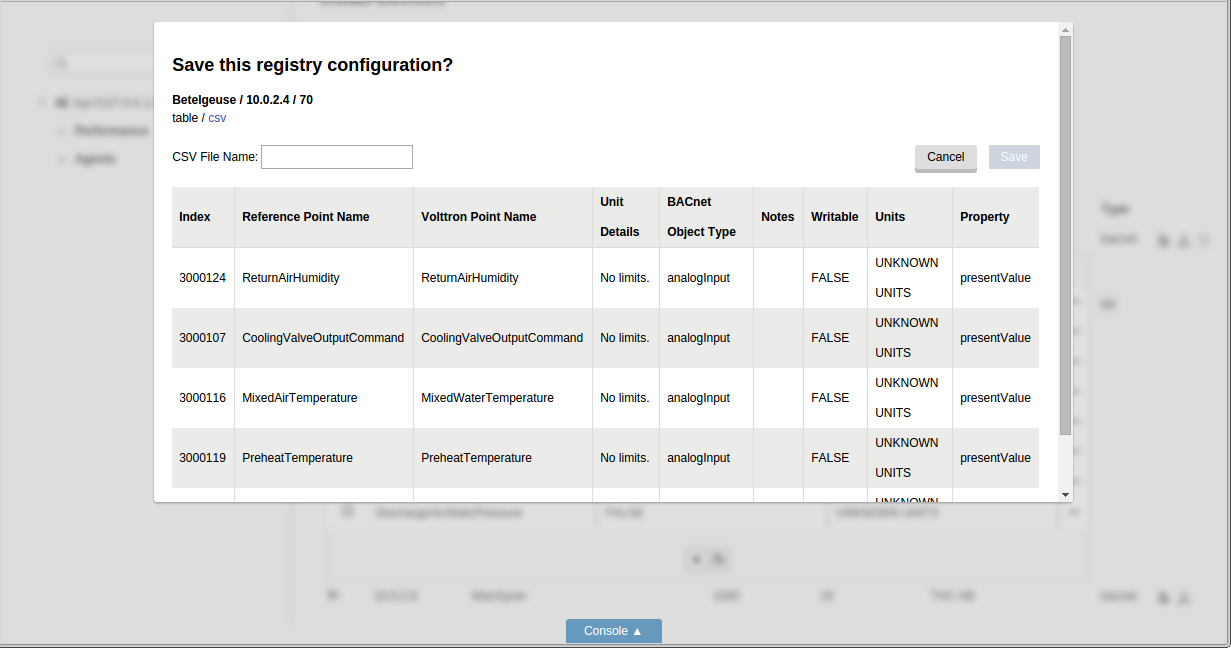Expand Agents tree item in background
This screenshot has width=1231, height=648.
tap(61, 159)
